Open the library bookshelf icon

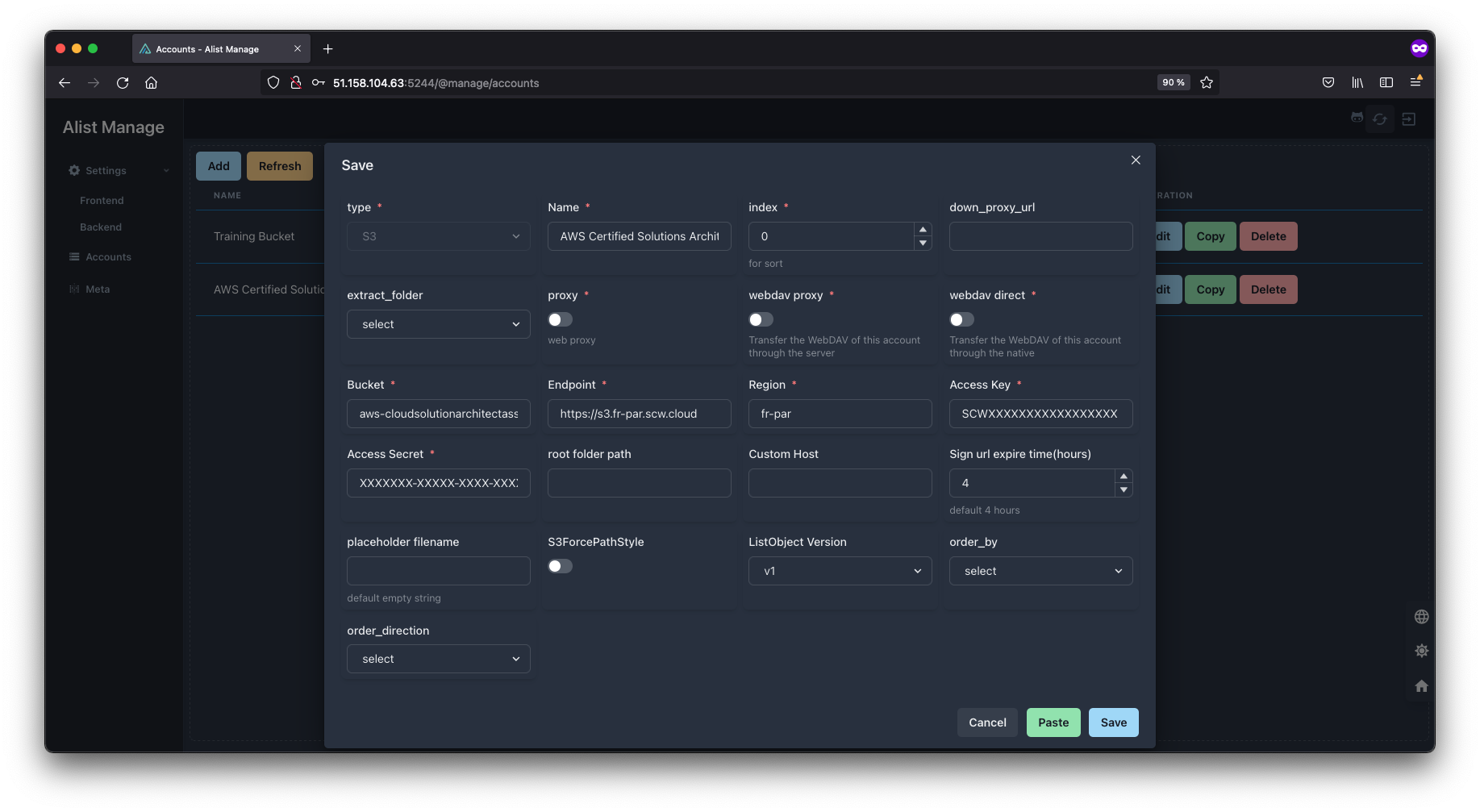coord(1357,82)
